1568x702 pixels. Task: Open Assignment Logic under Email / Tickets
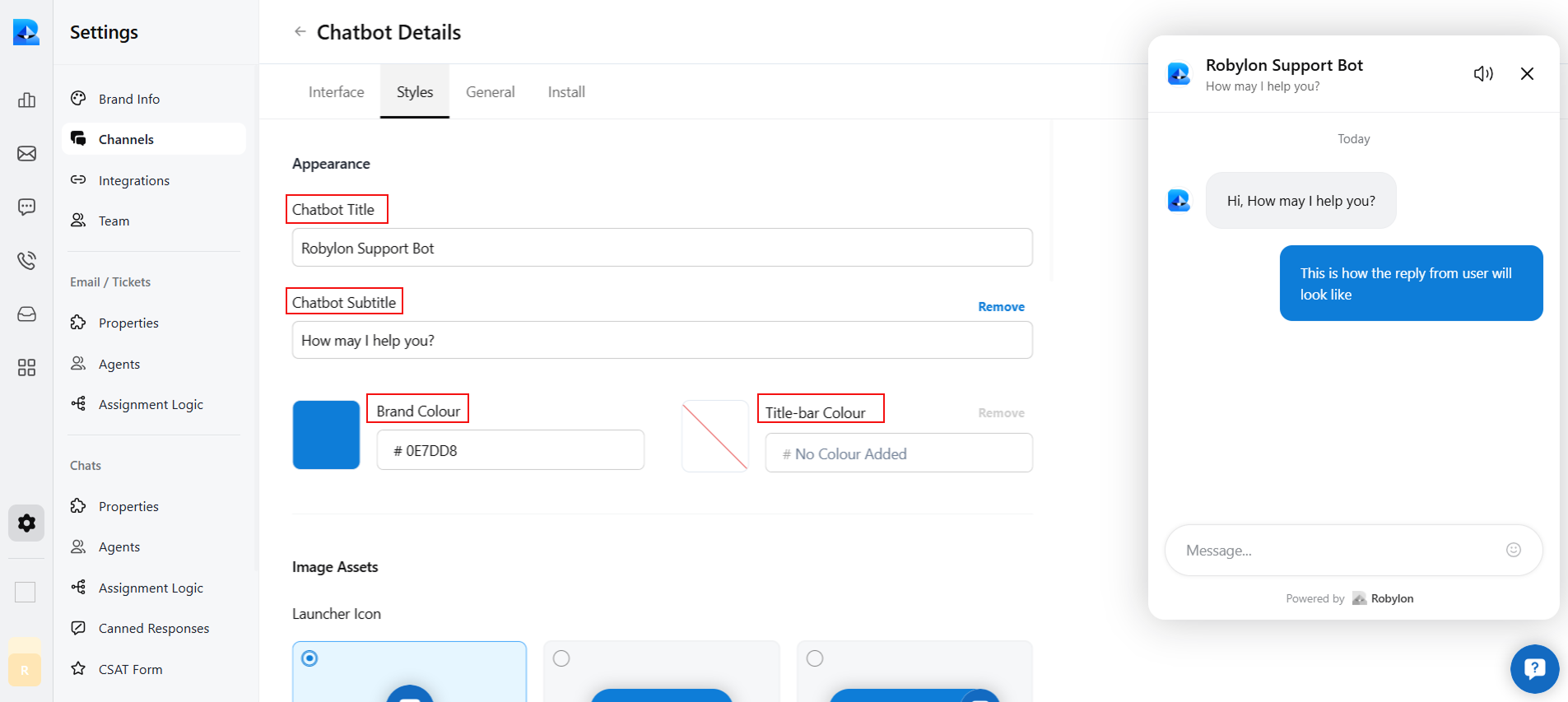pos(154,404)
